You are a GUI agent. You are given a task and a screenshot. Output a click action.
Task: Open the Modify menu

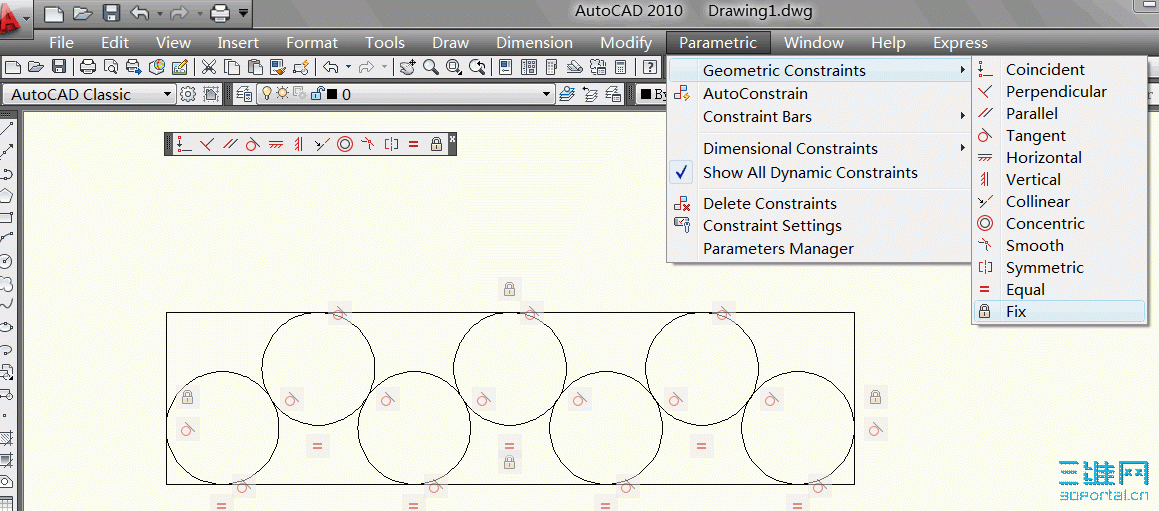coord(626,43)
